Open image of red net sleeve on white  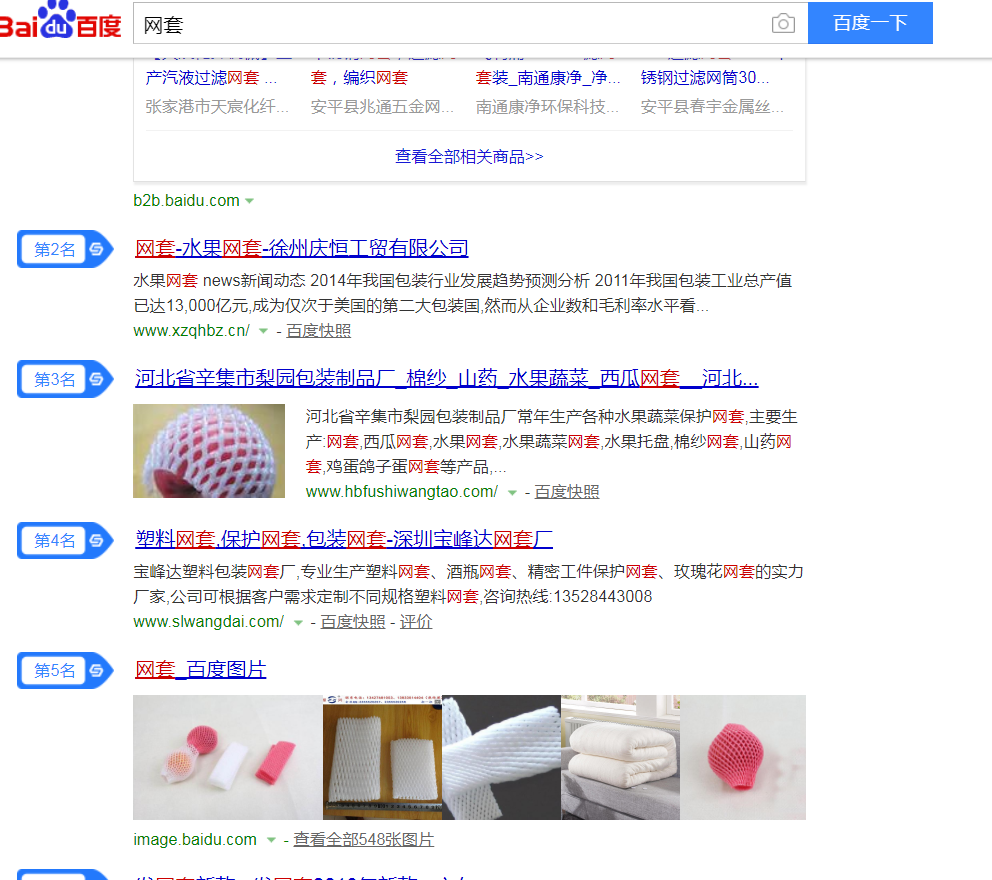(743, 757)
